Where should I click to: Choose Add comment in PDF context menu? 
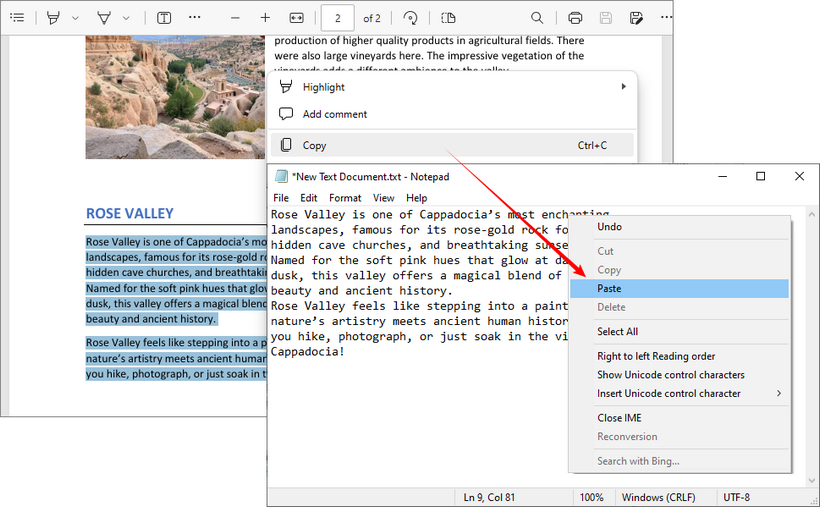[x=452, y=114]
